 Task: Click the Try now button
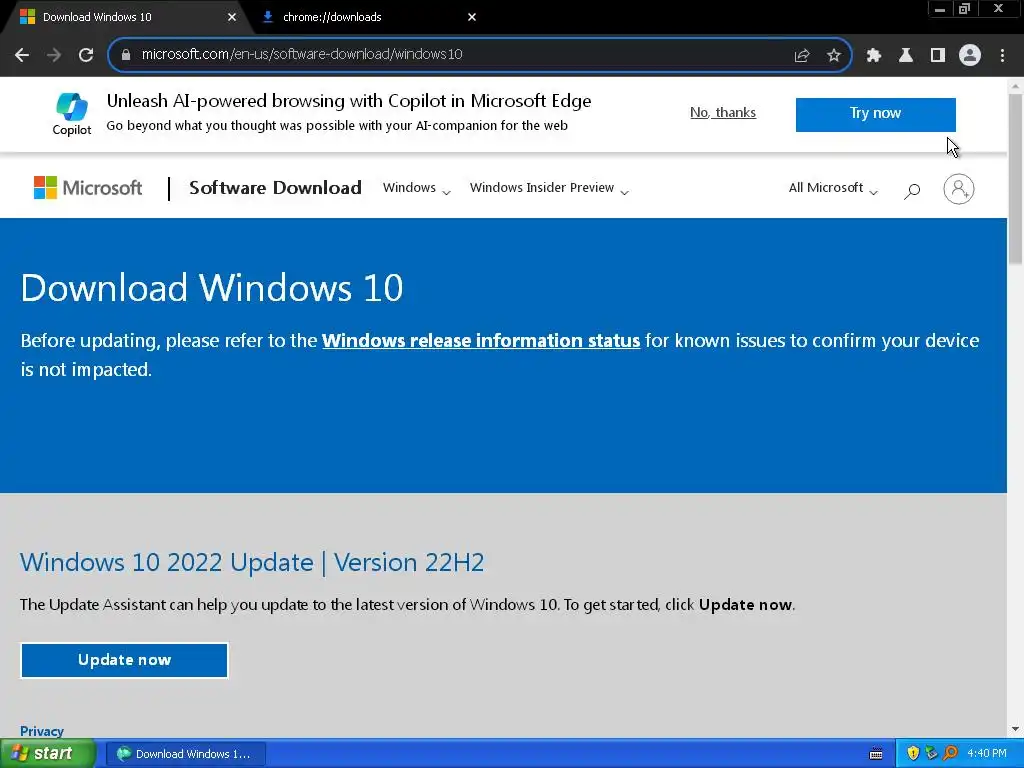(875, 114)
